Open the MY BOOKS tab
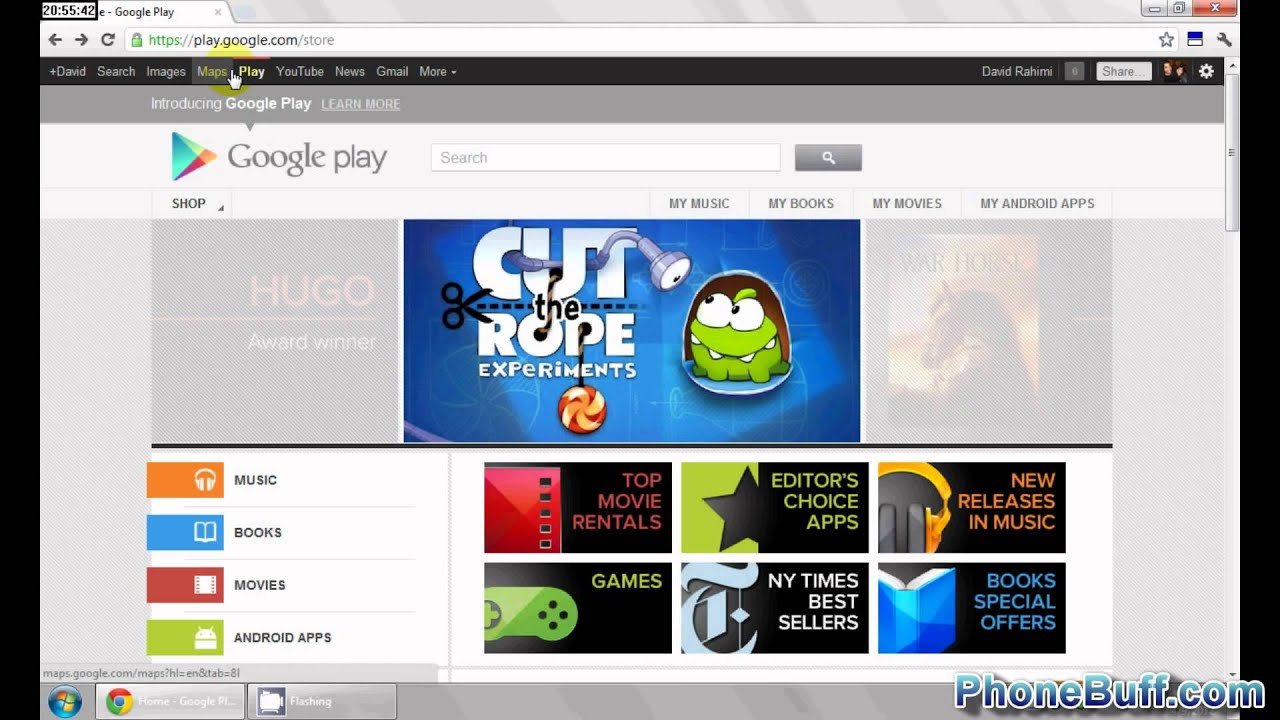 pyautogui.click(x=801, y=203)
